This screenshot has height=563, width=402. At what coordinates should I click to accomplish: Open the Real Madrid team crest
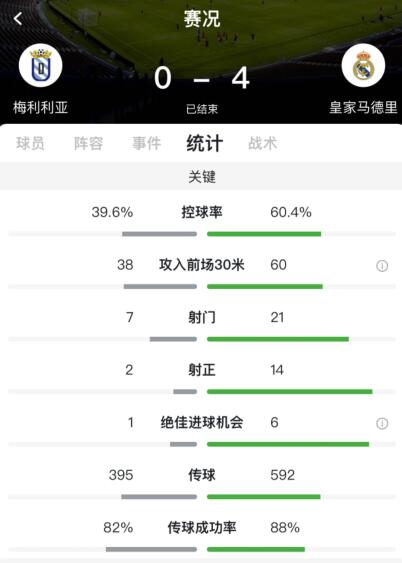[x=363, y=65]
